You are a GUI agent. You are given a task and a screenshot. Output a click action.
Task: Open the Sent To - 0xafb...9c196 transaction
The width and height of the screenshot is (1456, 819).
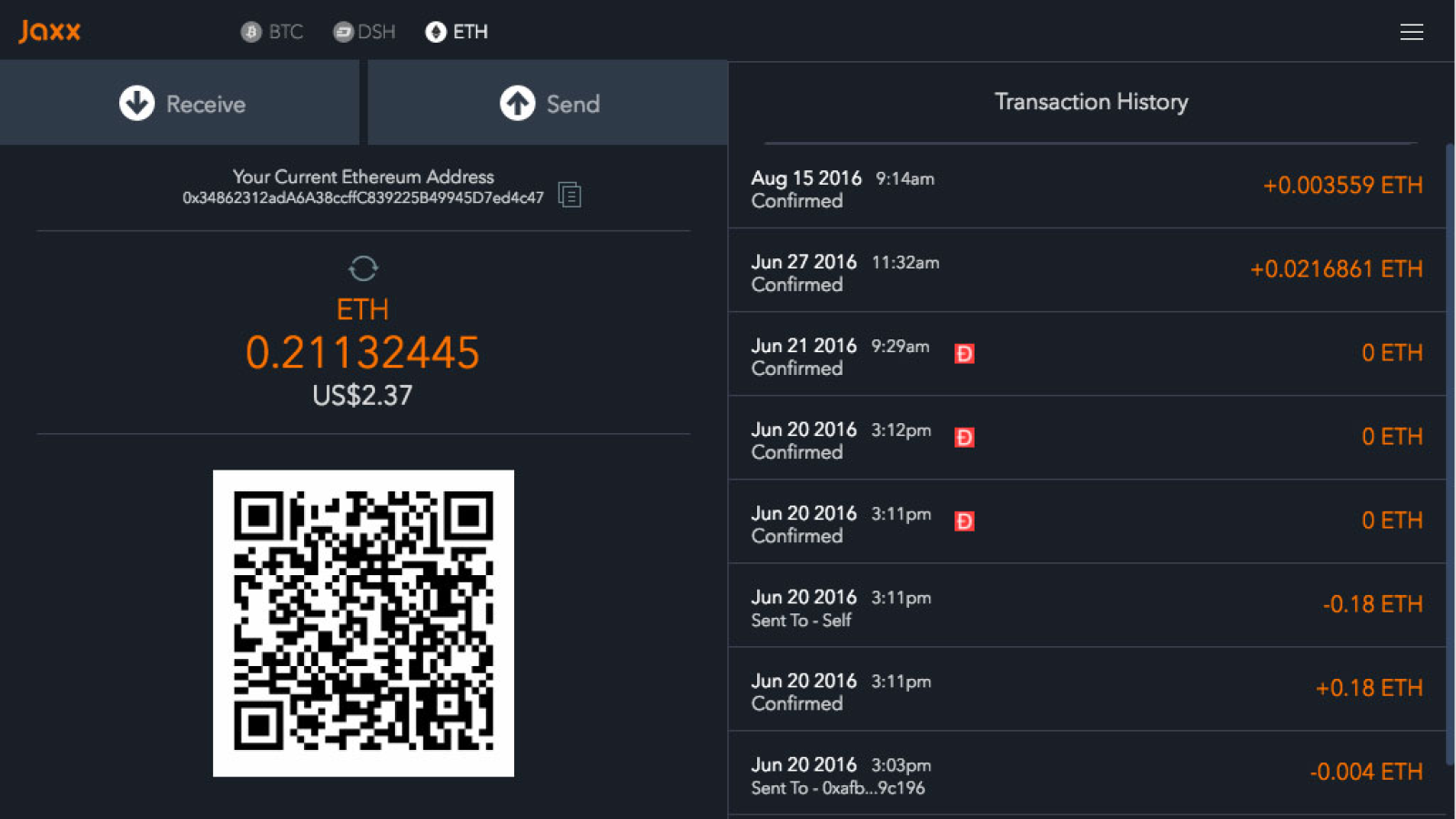(x=1087, y=773)
